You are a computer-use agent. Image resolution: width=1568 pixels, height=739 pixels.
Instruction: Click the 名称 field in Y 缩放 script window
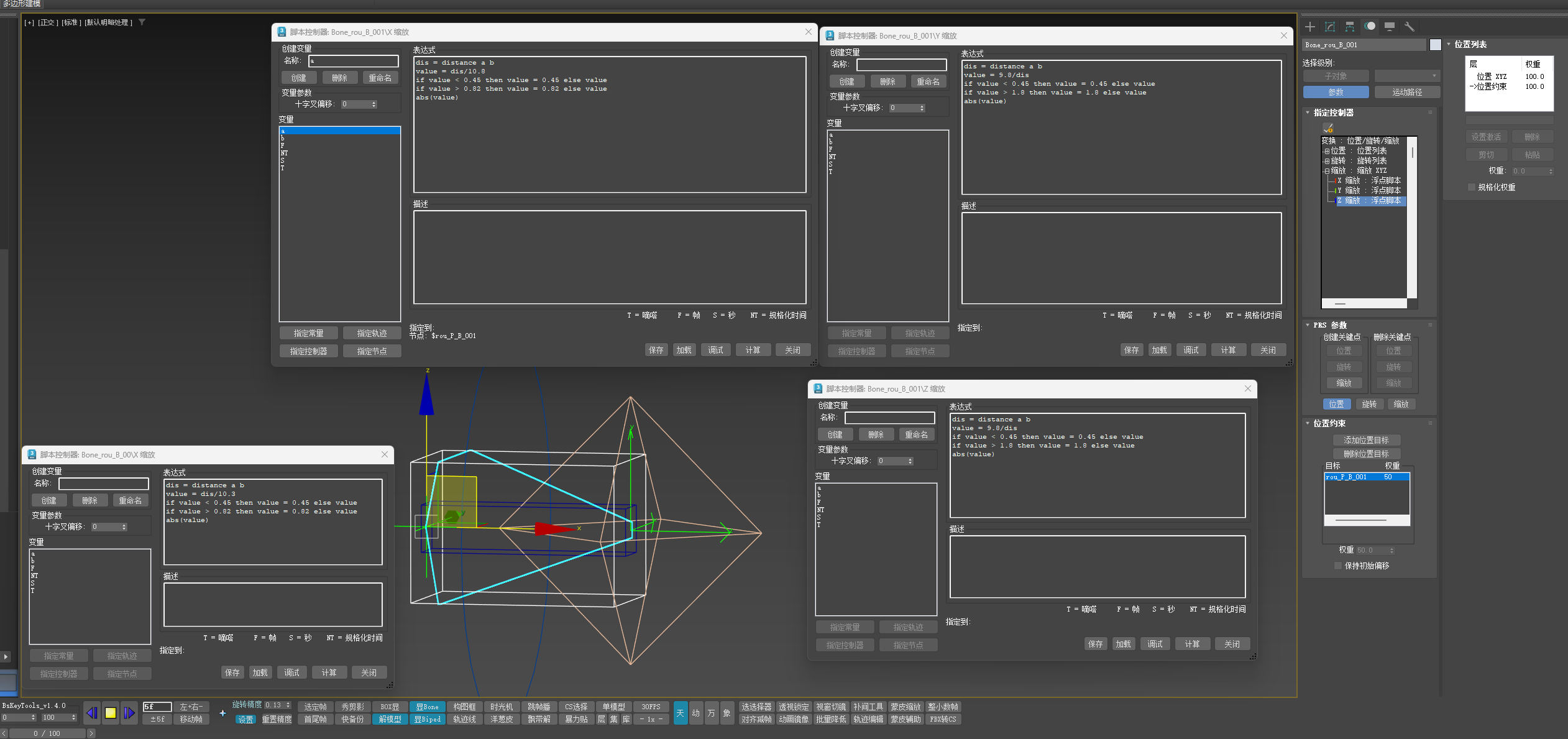902,65
